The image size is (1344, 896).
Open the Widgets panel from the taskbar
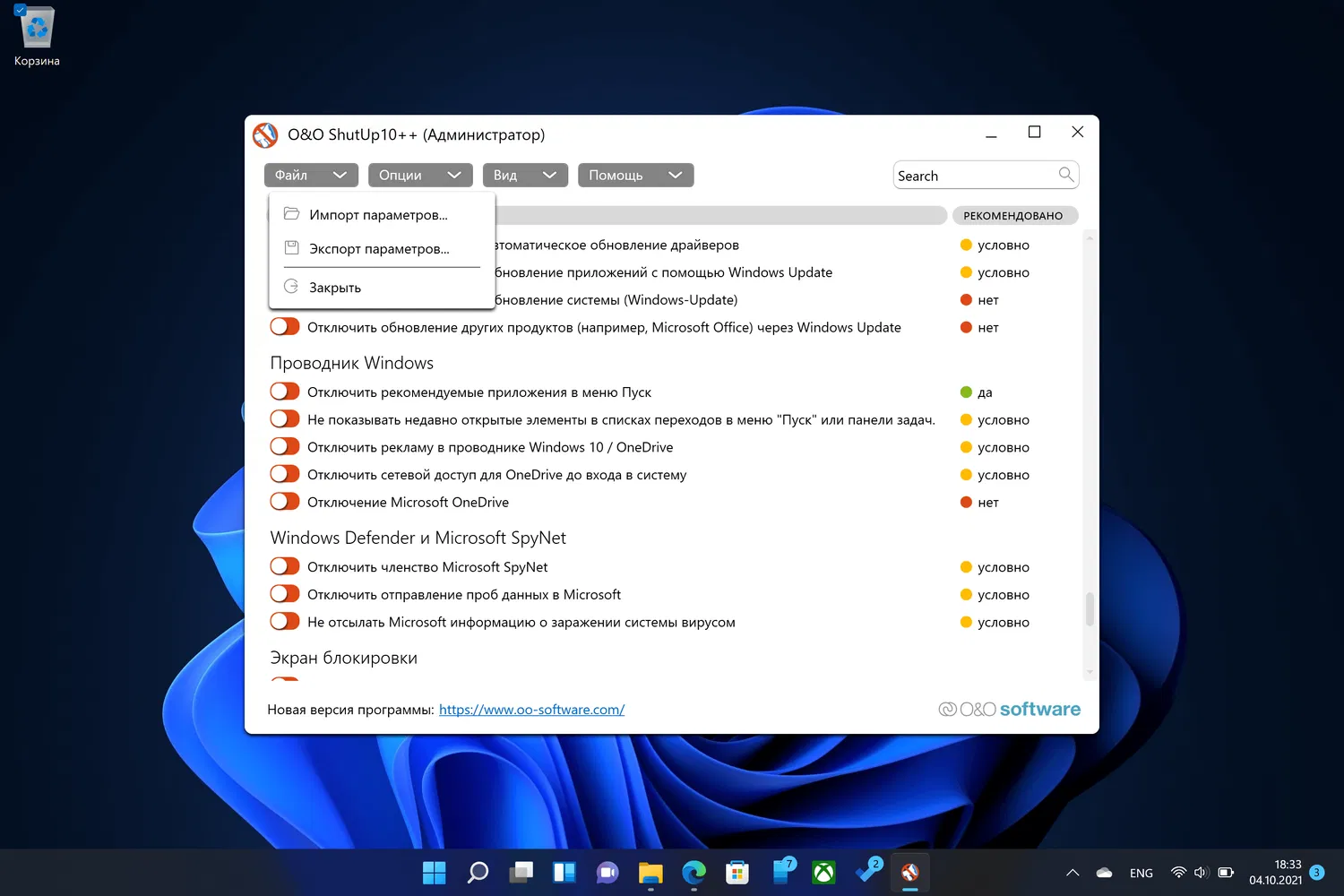coord(564,872)
